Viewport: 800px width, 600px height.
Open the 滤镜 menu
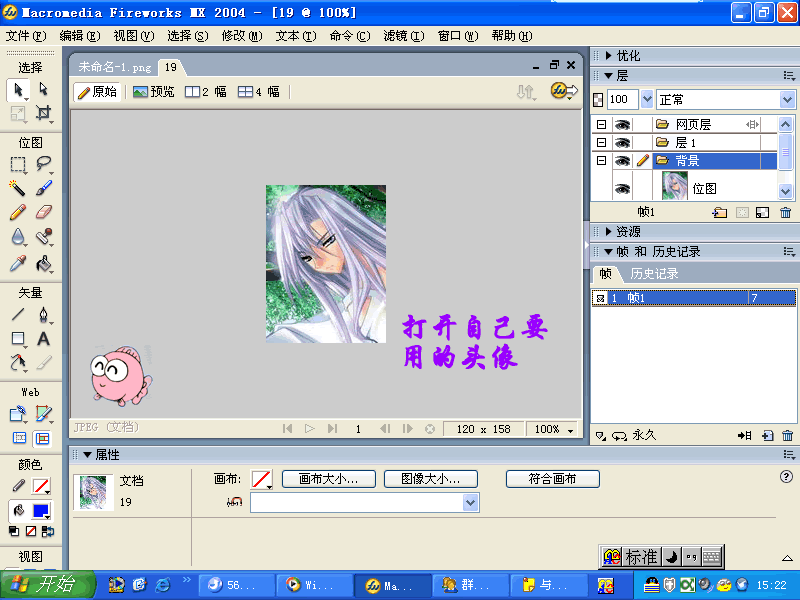[x=404, y=36]
